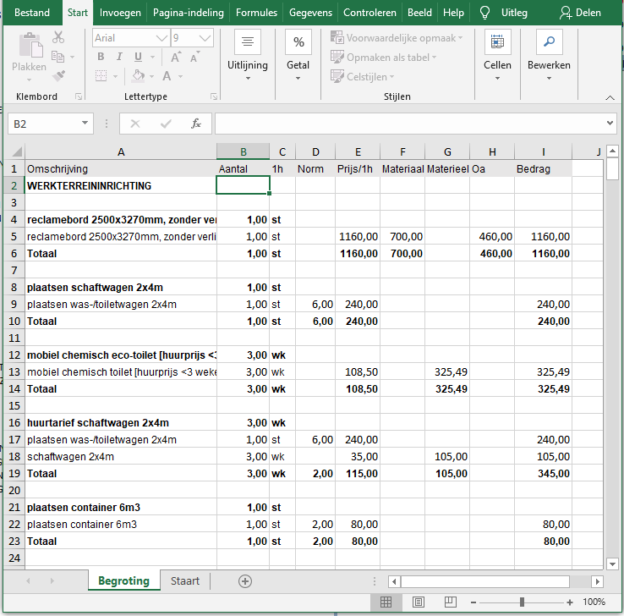Click the cell borders icon

(101, 76)
